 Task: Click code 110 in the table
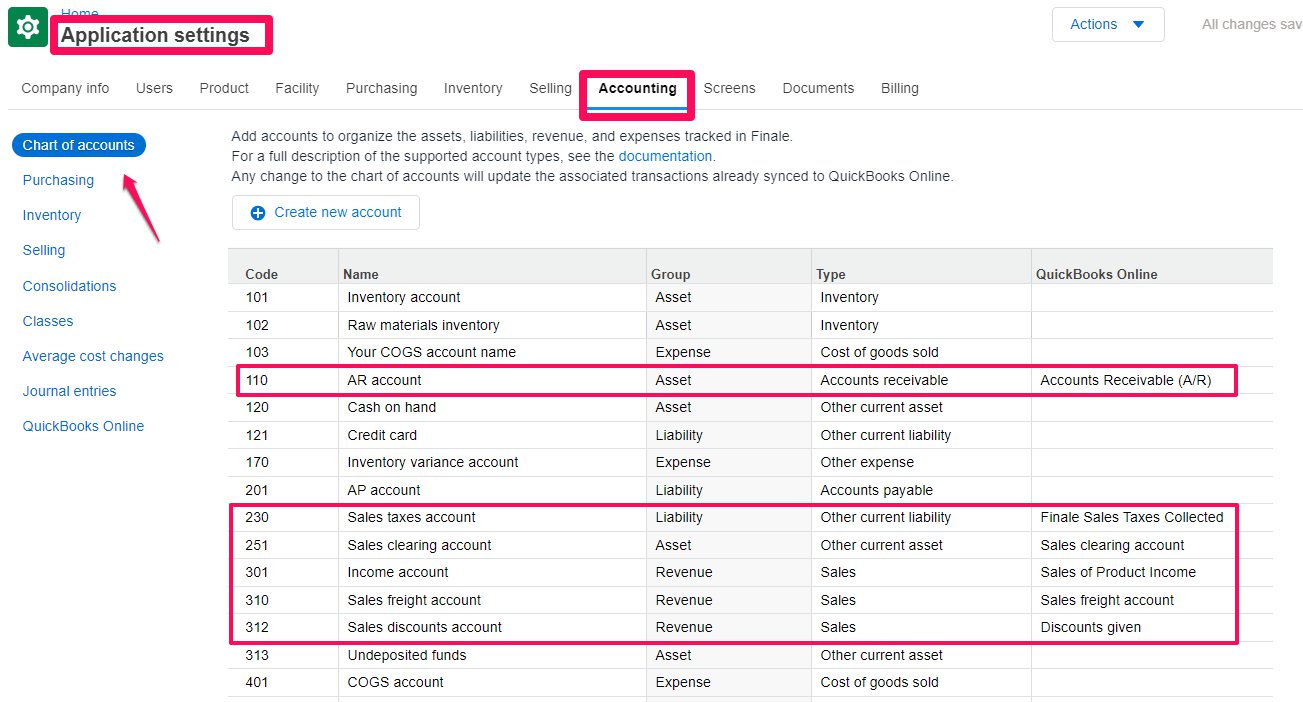tap(257, 380)
